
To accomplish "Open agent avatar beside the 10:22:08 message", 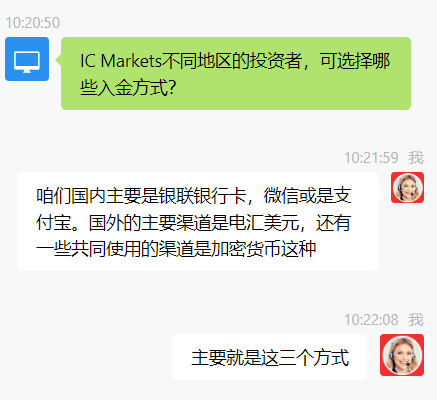I will (402, 355).
